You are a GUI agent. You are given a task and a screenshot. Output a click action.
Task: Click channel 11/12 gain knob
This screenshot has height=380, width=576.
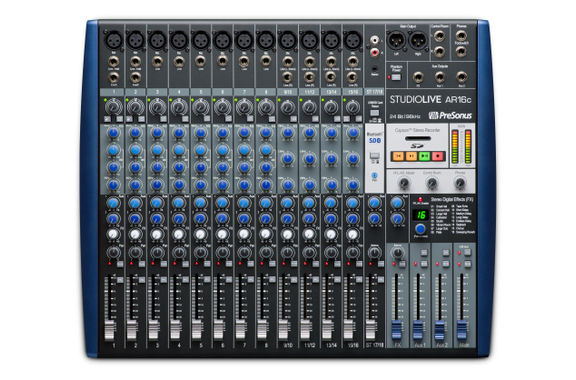pyautogui.click(x=309, y=107)
